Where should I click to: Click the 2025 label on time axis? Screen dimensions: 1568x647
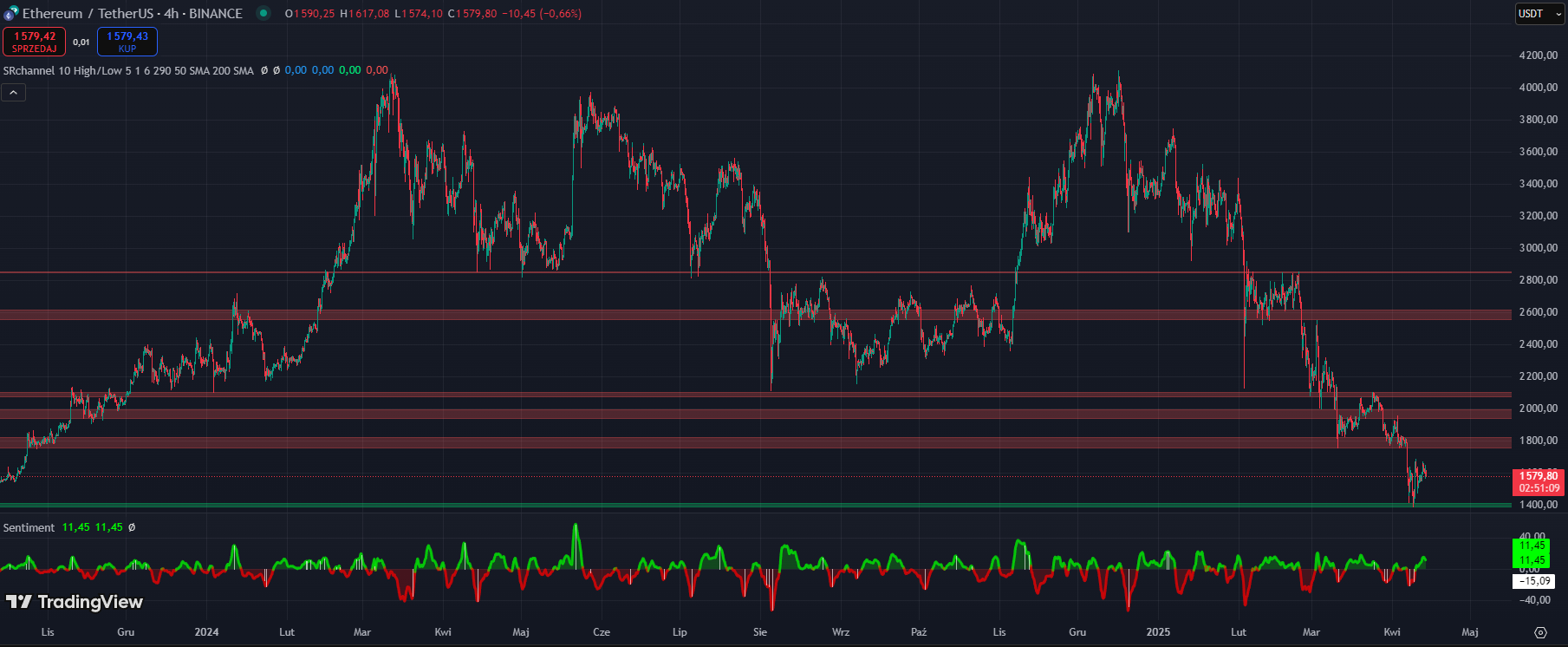coord(1158,632)
